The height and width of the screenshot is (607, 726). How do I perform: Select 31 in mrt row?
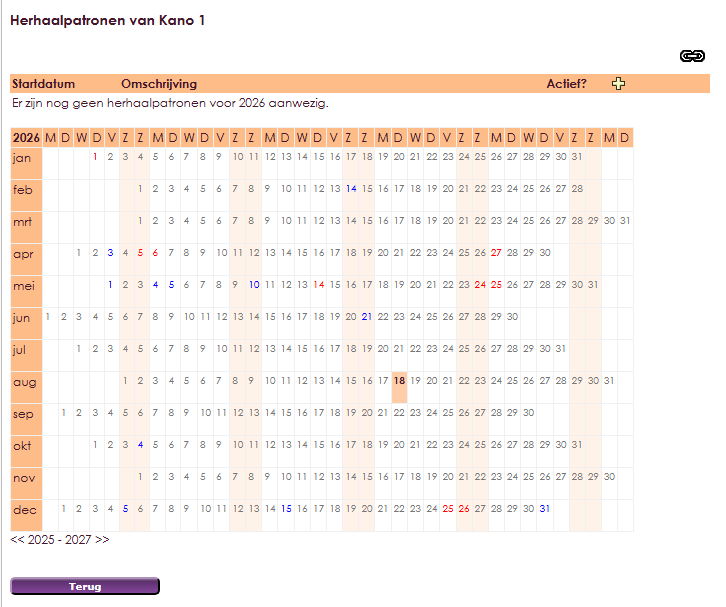tap(625, 221)
